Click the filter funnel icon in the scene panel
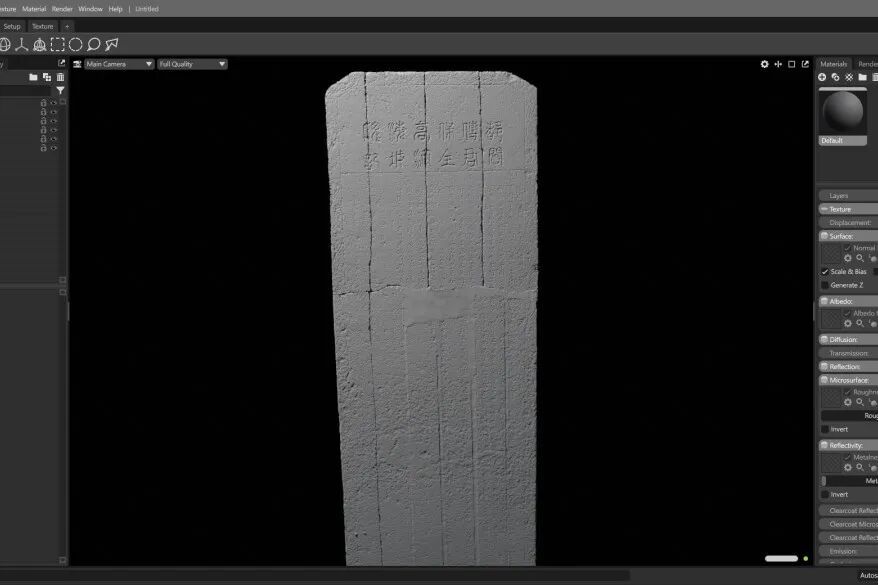The image size is (878, 585). click(x=60, y=90)
